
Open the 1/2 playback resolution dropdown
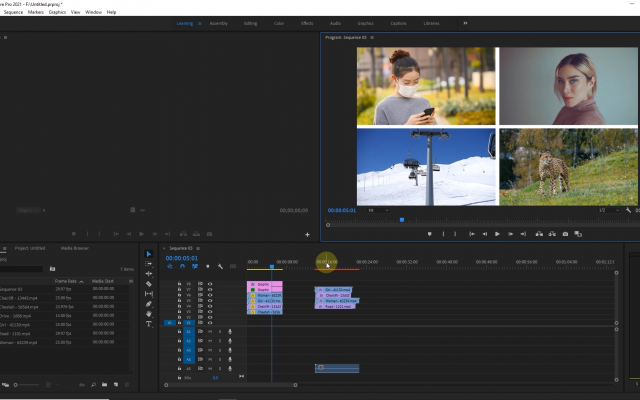609,210
